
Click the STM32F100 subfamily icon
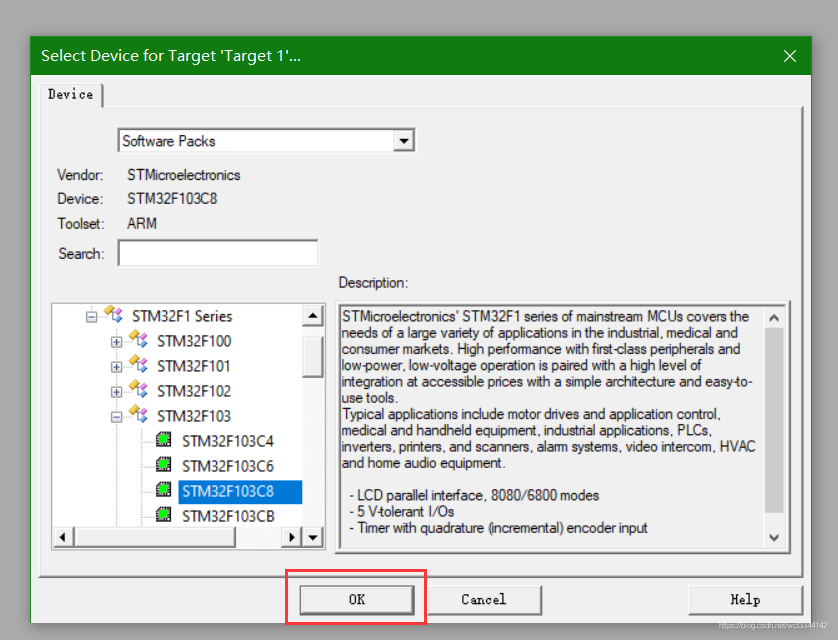click(138, 339)
